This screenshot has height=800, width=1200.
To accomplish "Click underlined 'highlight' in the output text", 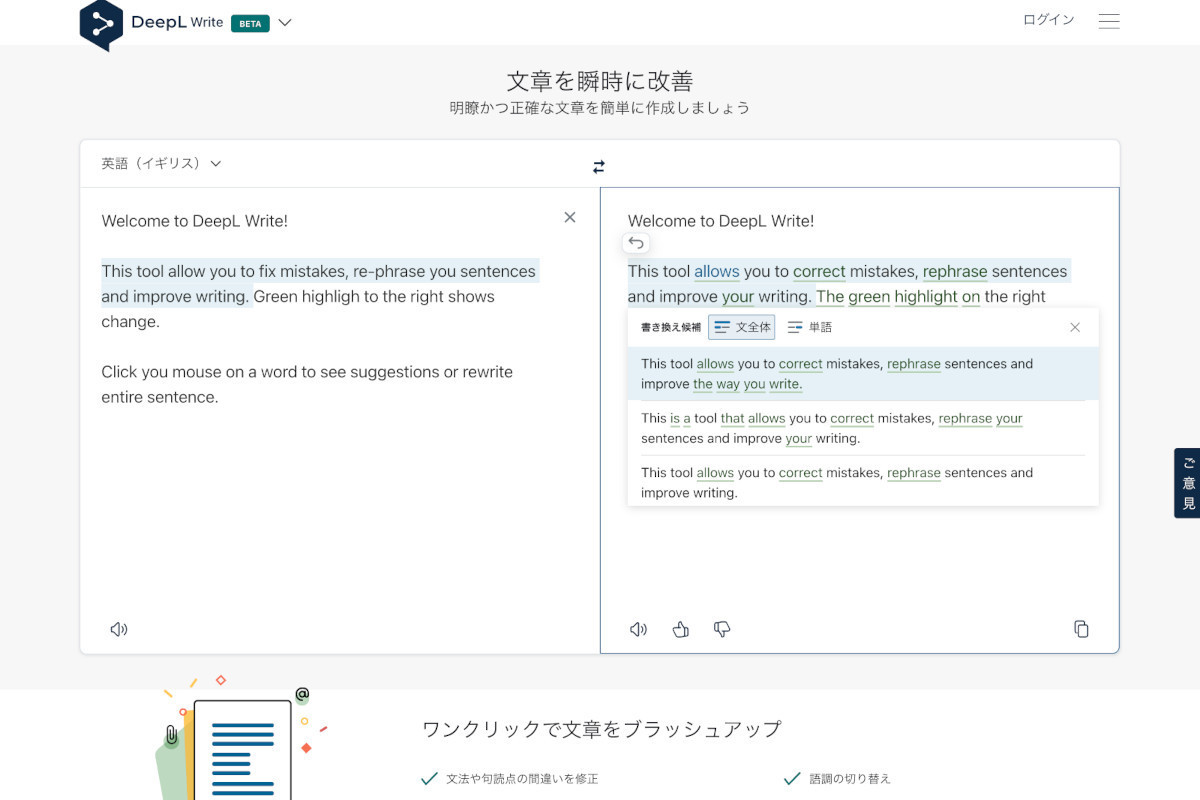I will pyautogui.click(x=926, y=296).
